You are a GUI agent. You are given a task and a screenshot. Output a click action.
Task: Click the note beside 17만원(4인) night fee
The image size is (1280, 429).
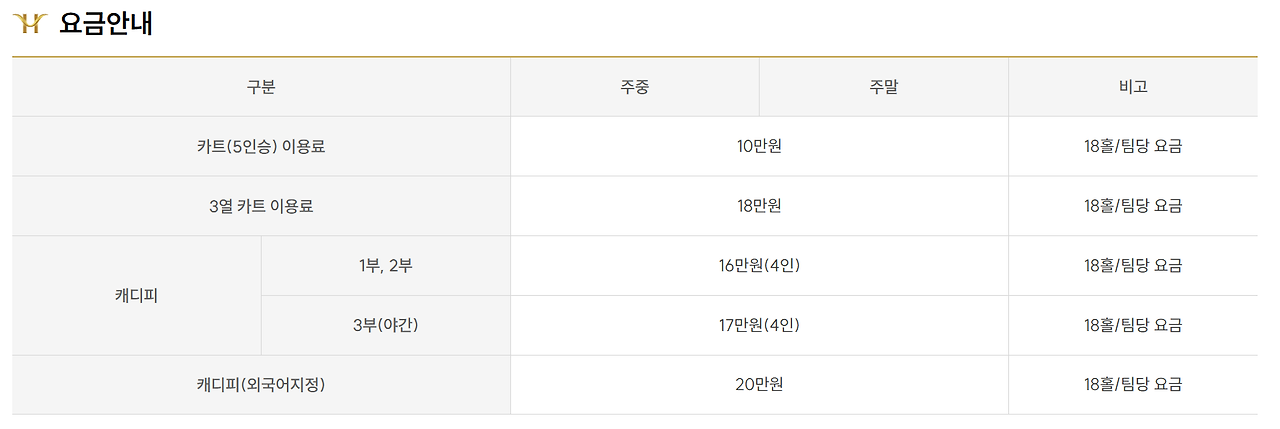pos(1133,325)
